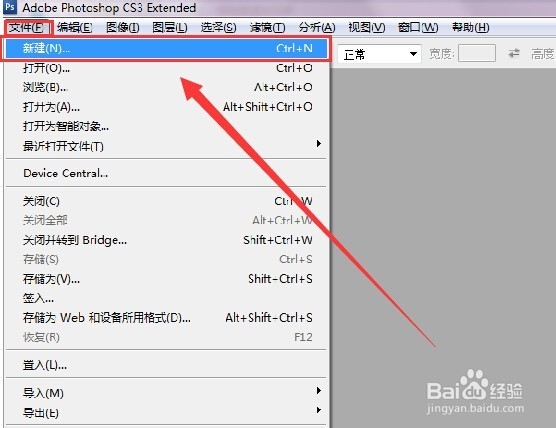Open the 正常 style dropdown
The height and width of the screenshot is (428, 556).
(379, 54)
